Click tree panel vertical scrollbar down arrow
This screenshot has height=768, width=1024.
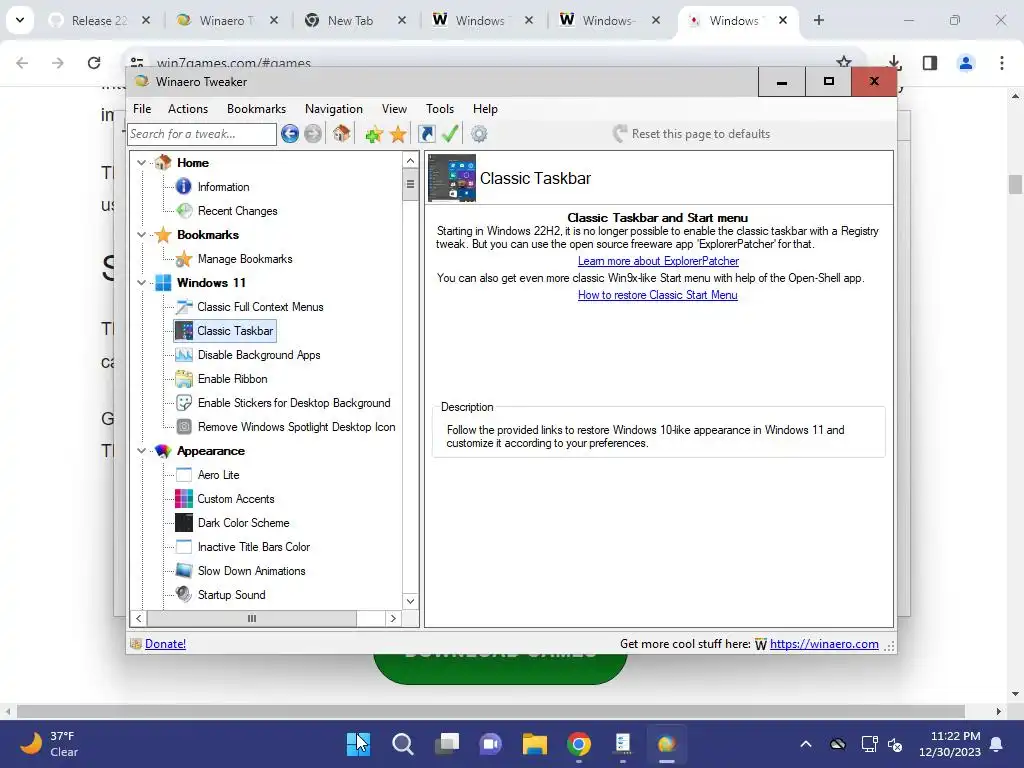point(410,601)
